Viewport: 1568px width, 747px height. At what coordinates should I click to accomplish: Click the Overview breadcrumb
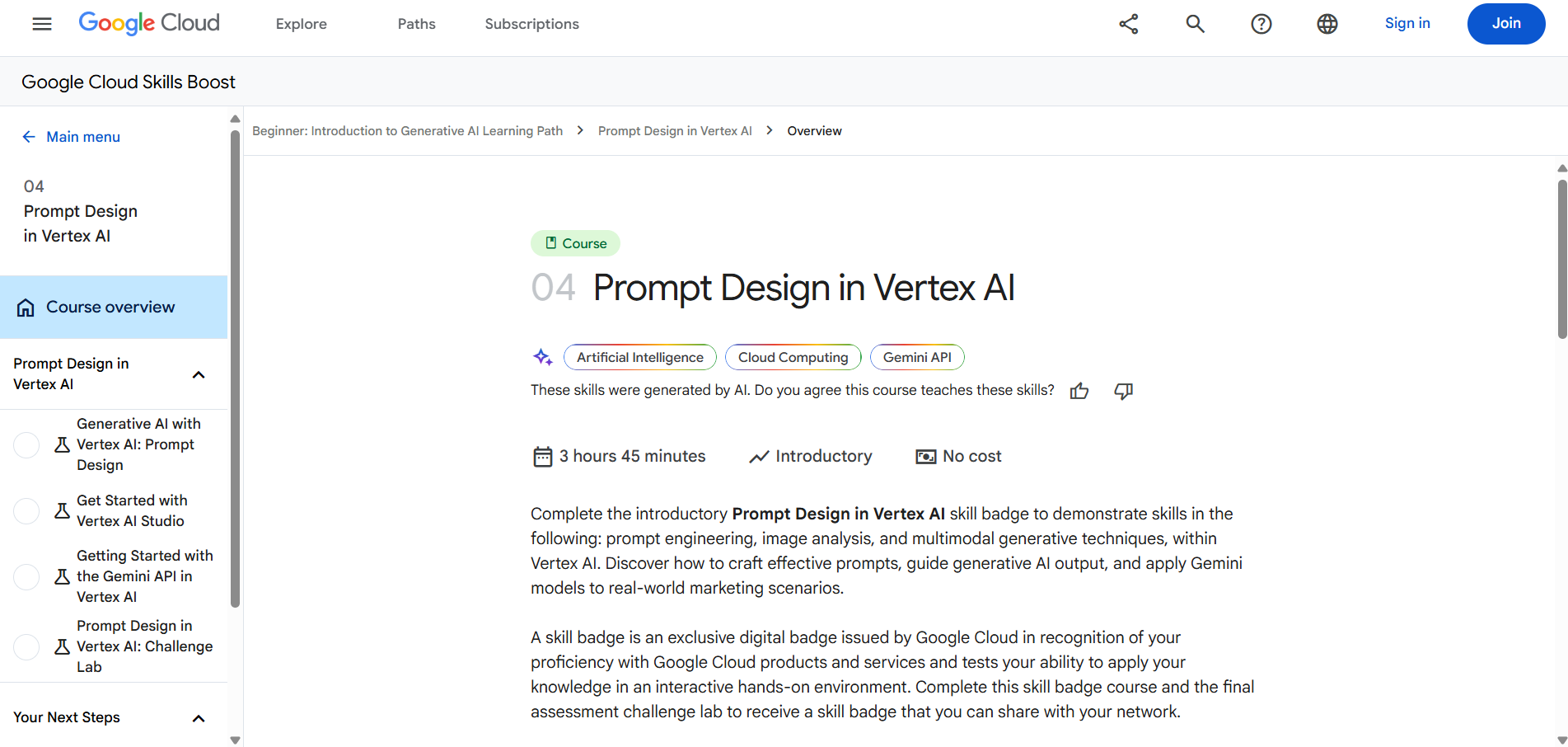pos(814,131)
